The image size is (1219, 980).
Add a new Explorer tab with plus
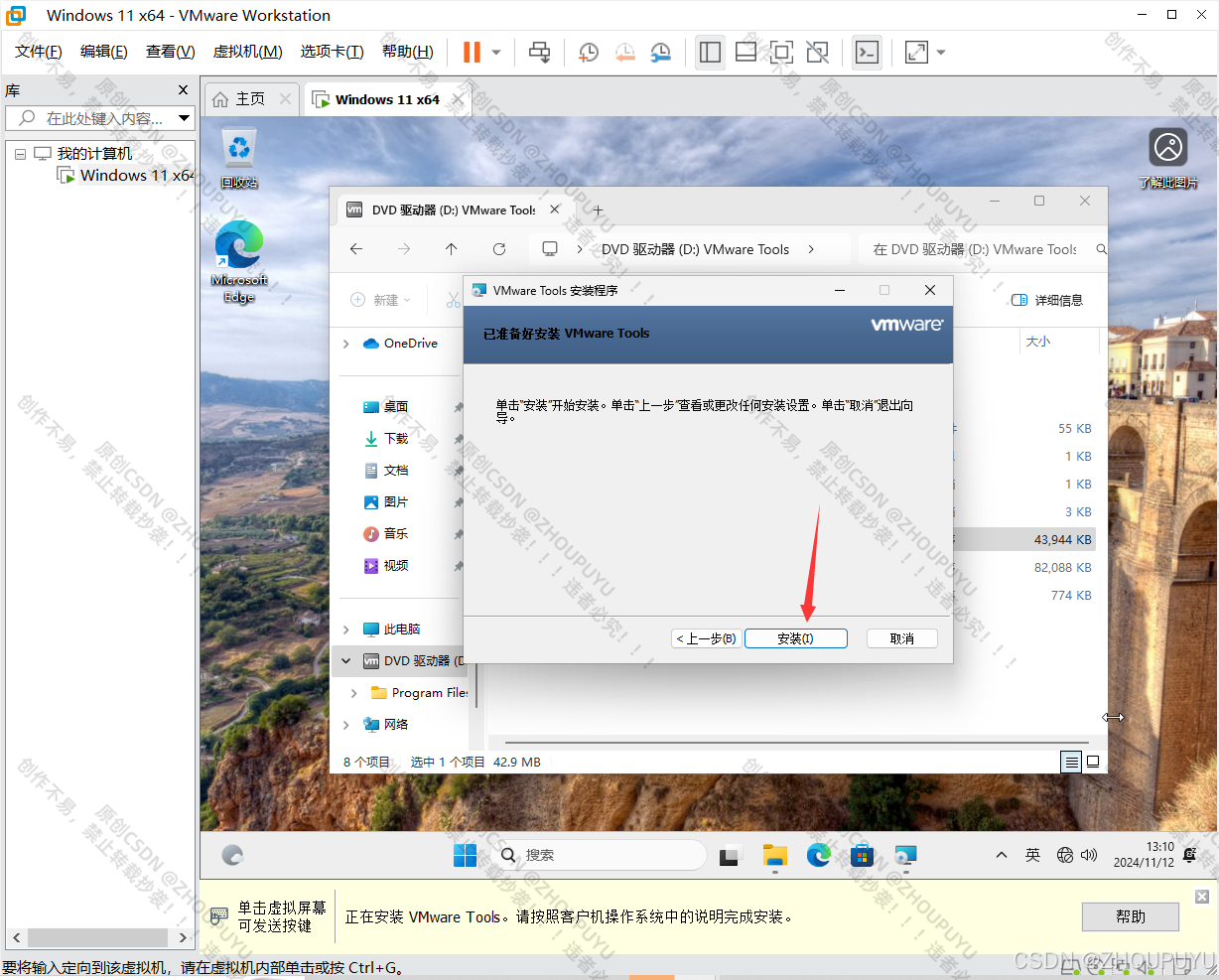pyautogui.click(x=598, y=210)
